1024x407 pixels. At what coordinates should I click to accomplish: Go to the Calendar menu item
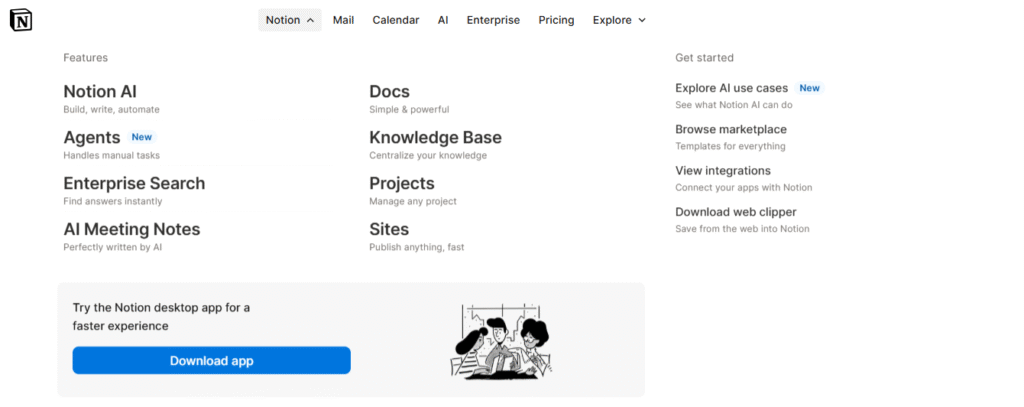(x=395, y=20)
